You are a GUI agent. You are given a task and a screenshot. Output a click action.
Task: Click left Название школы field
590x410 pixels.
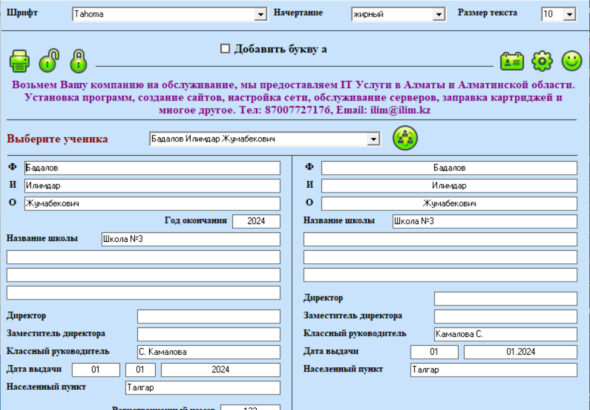[x=191, y=239]
